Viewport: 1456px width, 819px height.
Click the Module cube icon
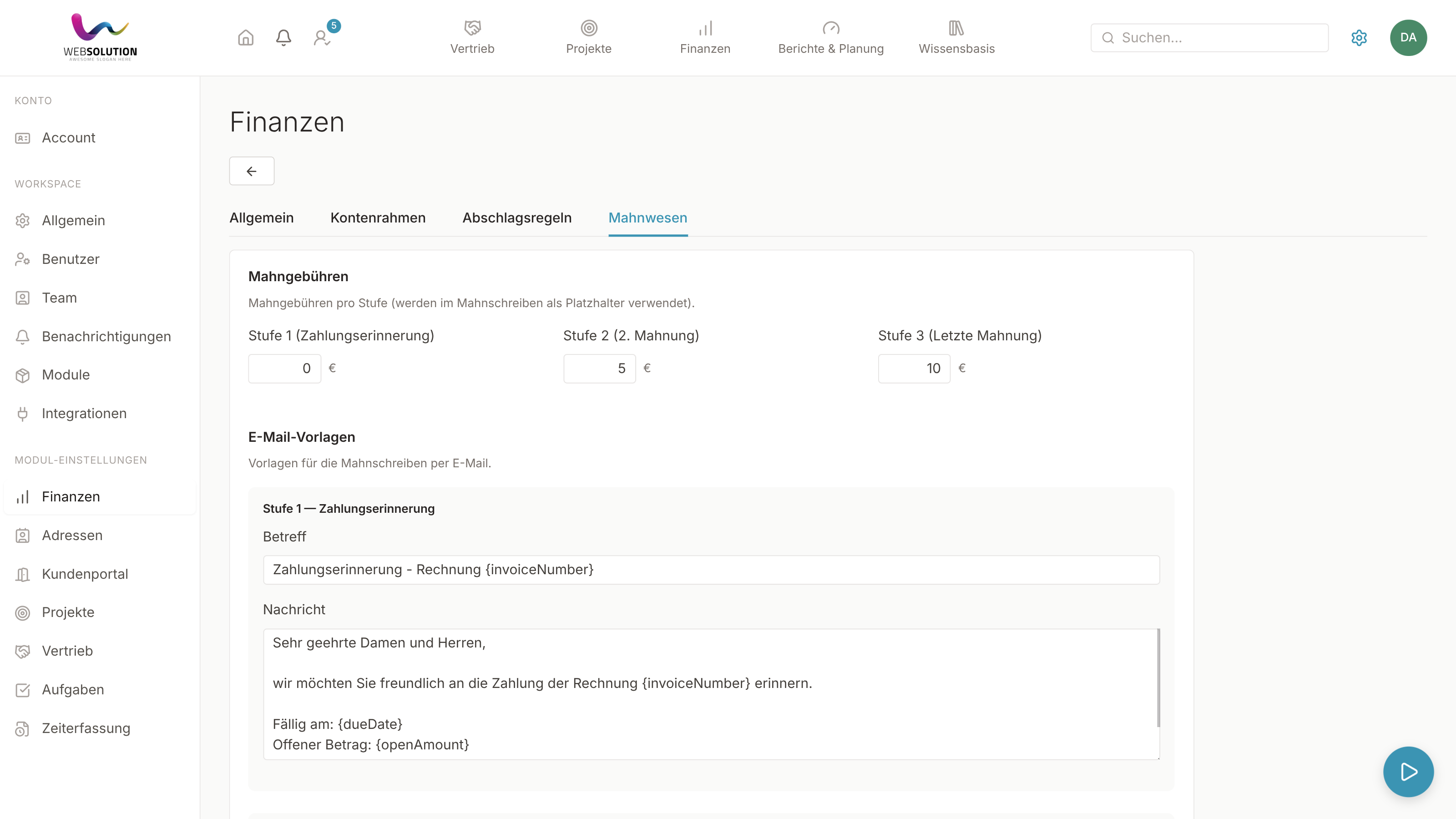(x=23, y=375)
